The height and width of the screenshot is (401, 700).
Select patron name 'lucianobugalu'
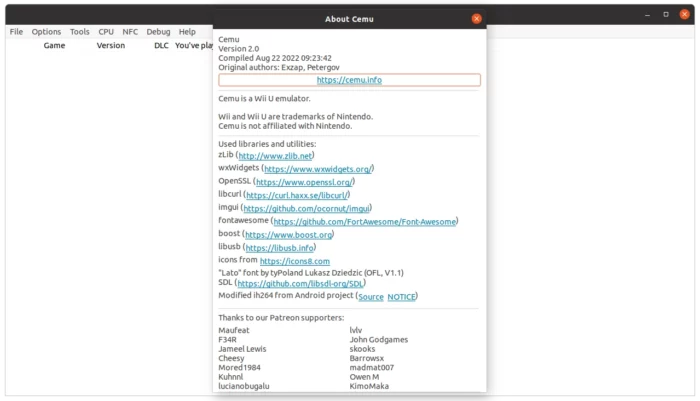pos(243,386)
